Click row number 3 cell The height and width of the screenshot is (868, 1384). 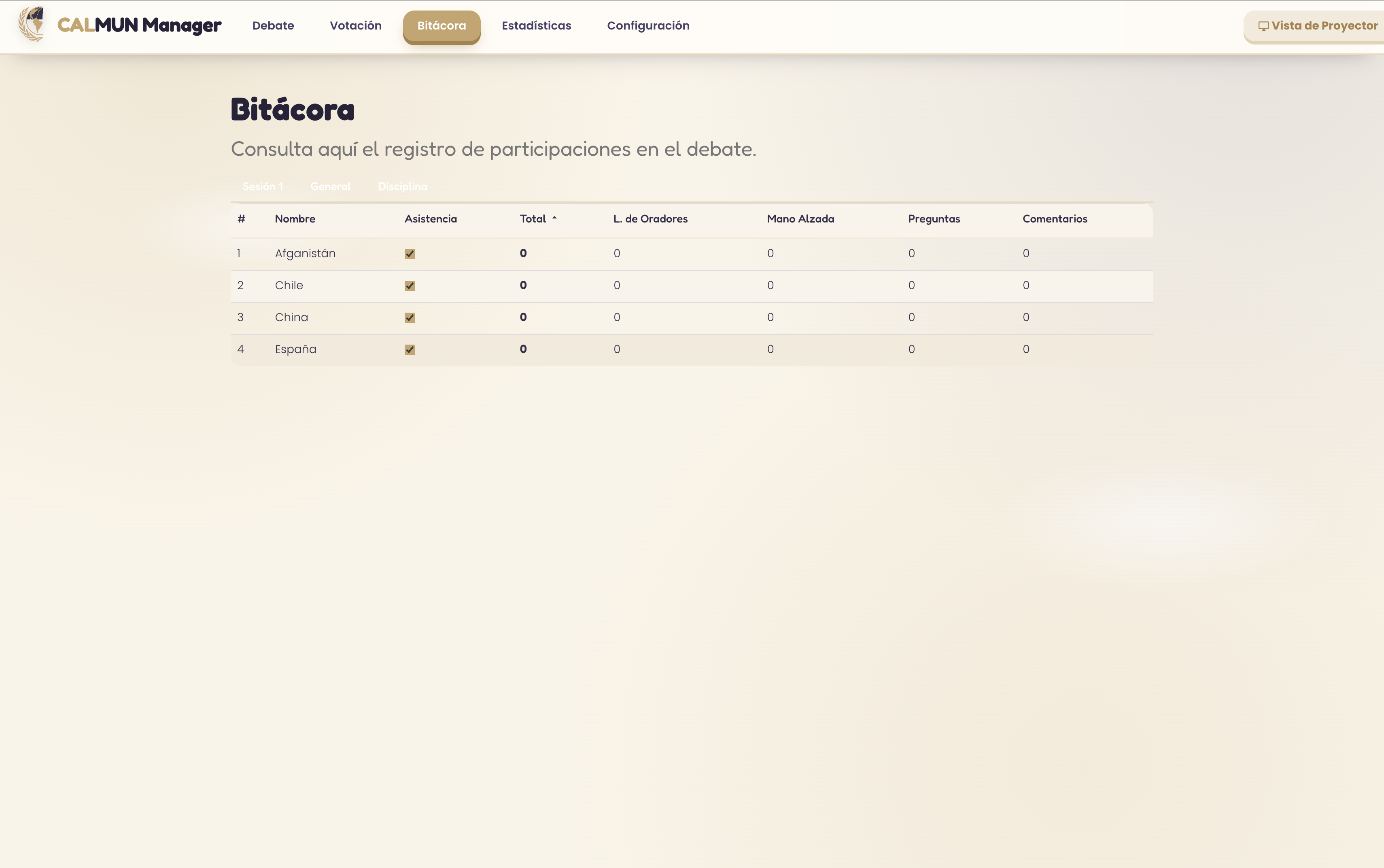pyautogui.click(x=240, y=318)
